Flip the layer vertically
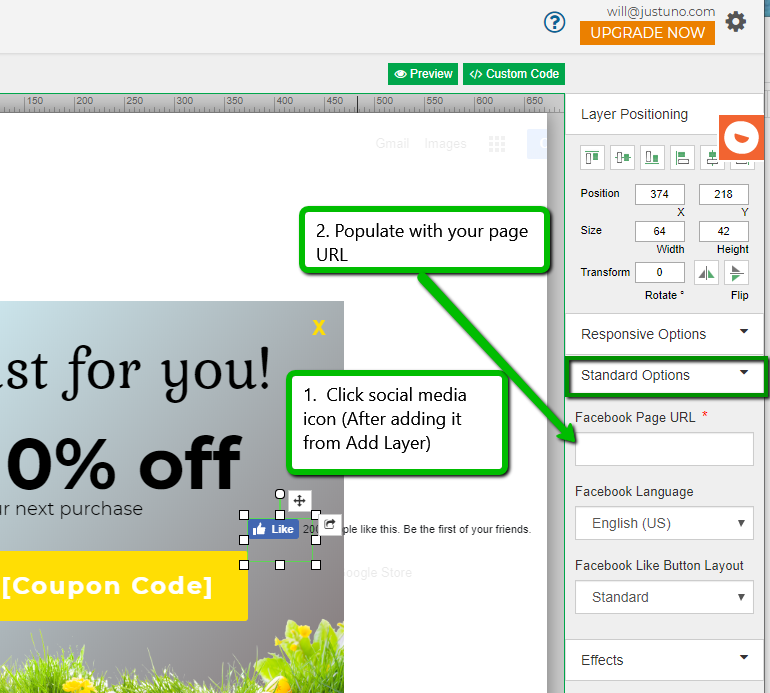770x693 pixels. (737, 273)
